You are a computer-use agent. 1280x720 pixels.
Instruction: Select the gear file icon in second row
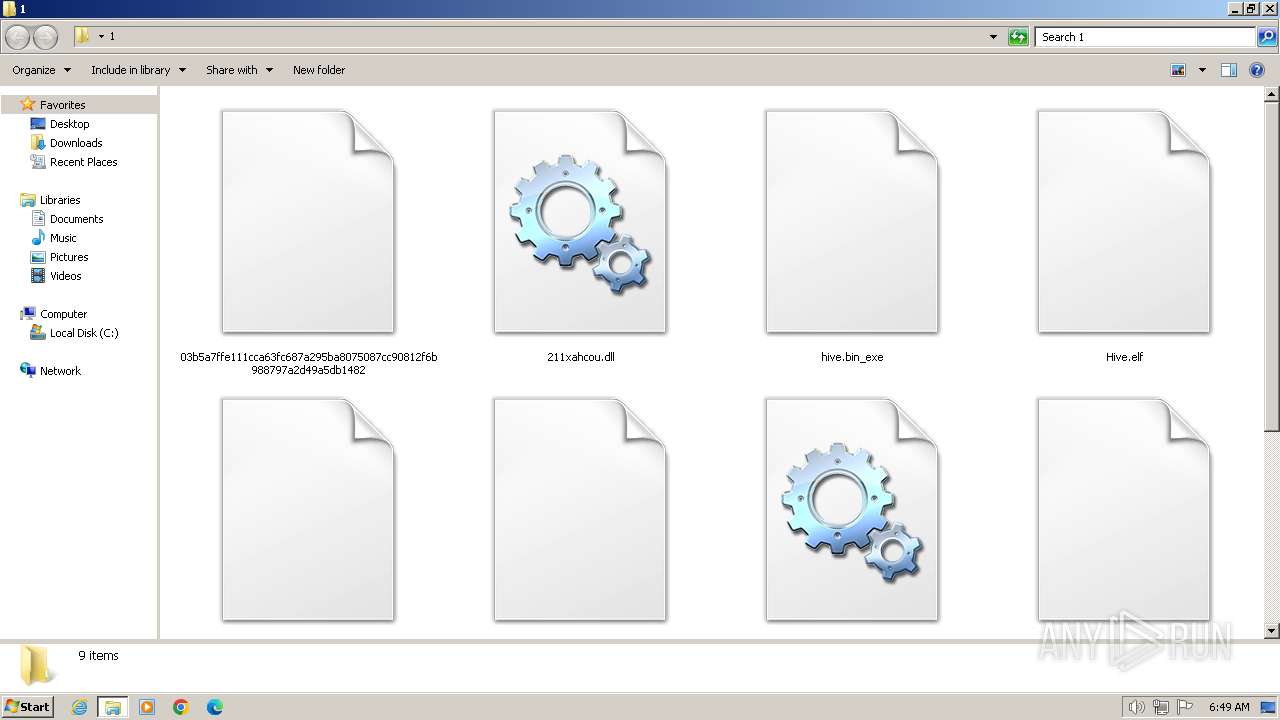tap(852, 510)
